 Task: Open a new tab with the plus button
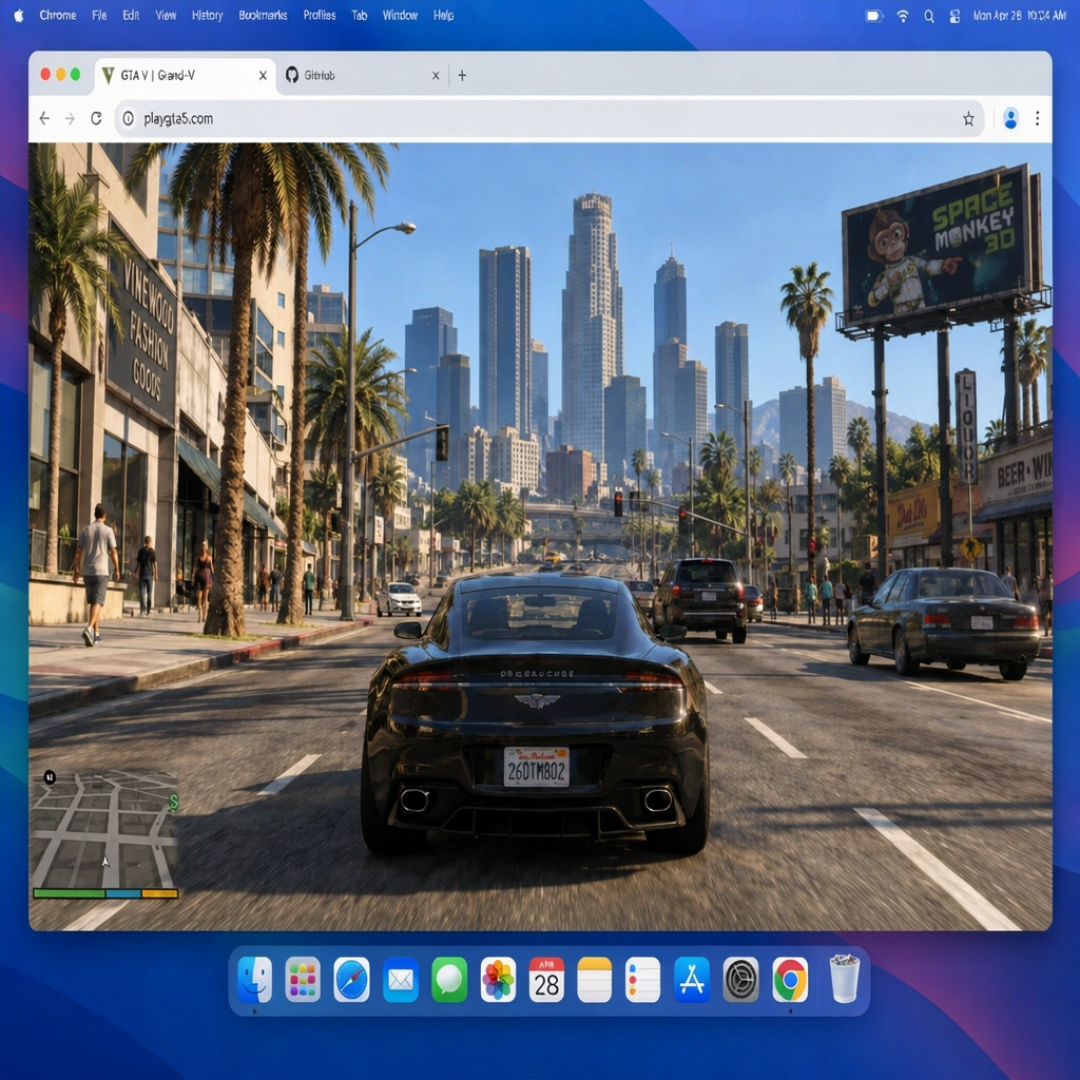(x=462, y=75)
